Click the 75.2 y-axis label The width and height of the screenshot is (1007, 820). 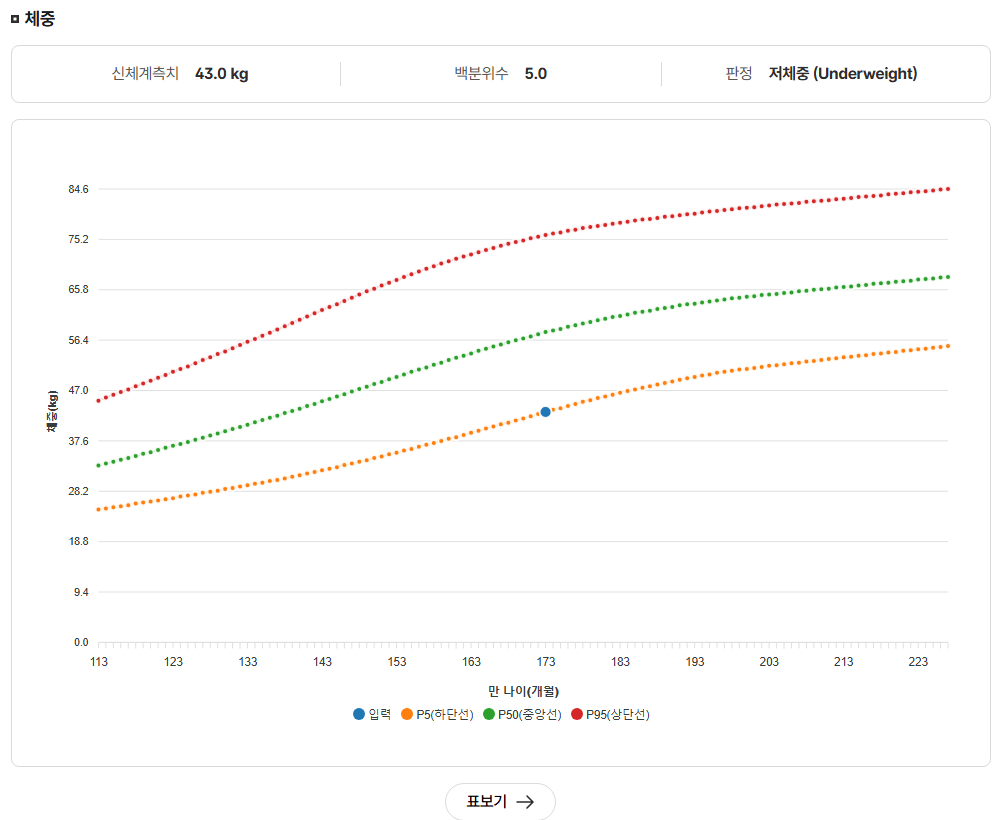(x=78, y=240)
